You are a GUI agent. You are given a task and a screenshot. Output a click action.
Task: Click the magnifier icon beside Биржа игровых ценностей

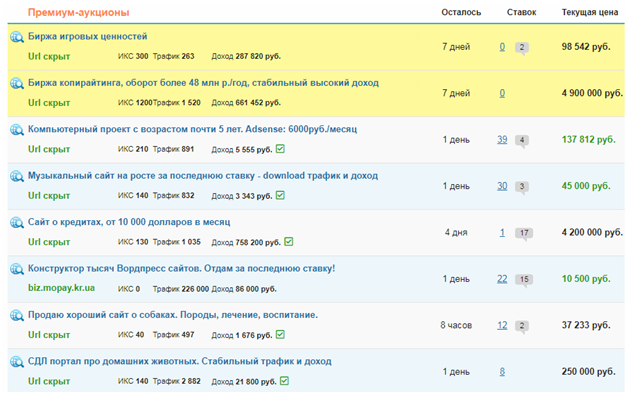point(17,37)
